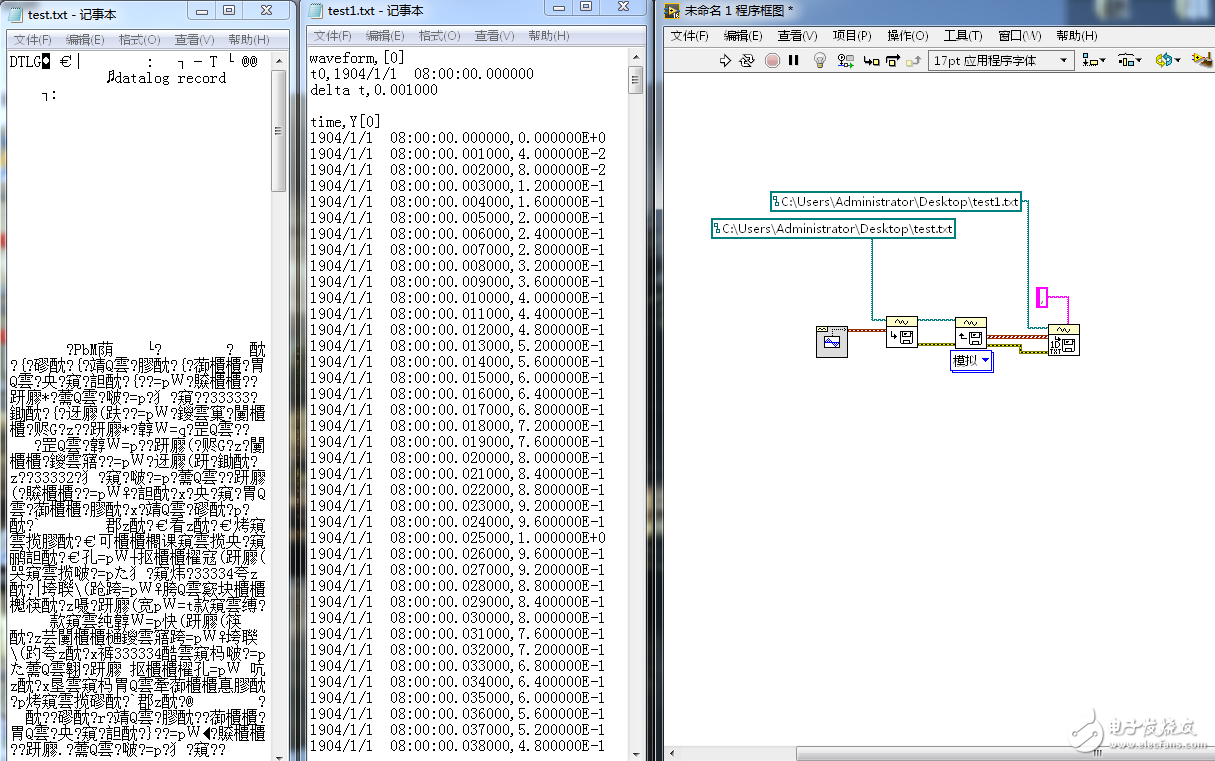Image resolution: width=1215 pixels, height=761 pixels.
Task: Click 'datalog record' text in test.txt
Action: coord(172,78)
